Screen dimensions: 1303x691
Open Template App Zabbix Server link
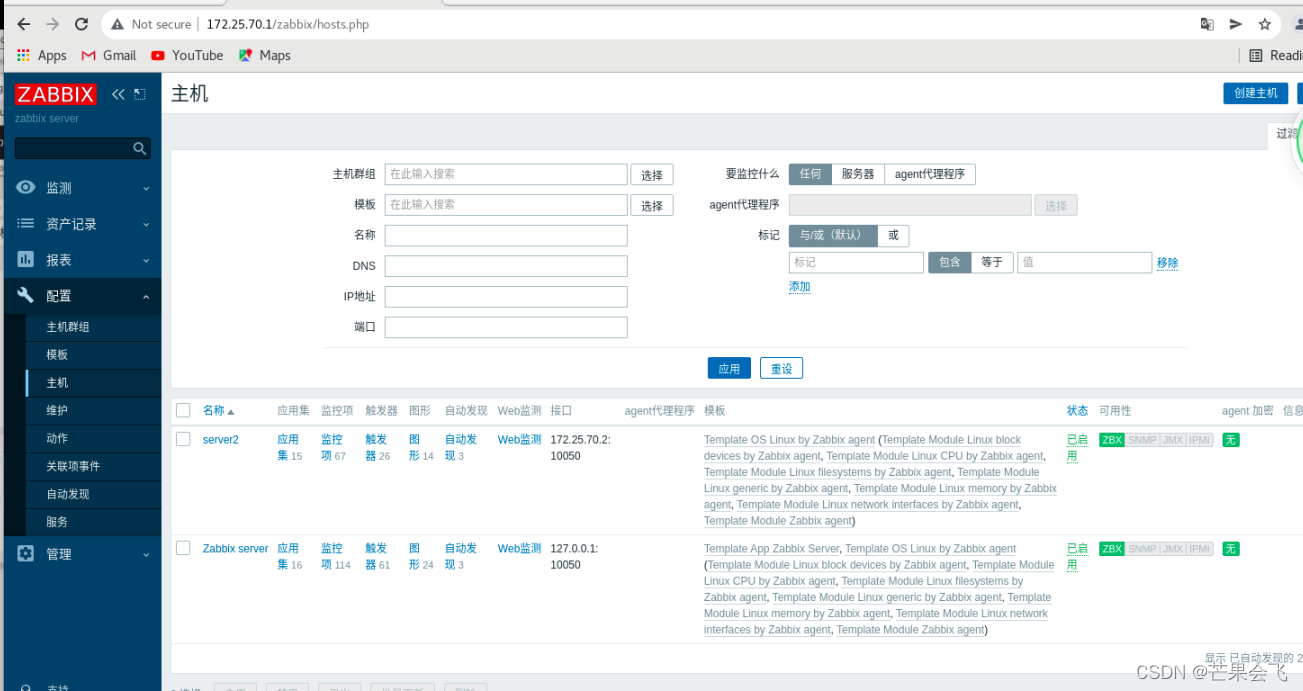pos(771,549)
